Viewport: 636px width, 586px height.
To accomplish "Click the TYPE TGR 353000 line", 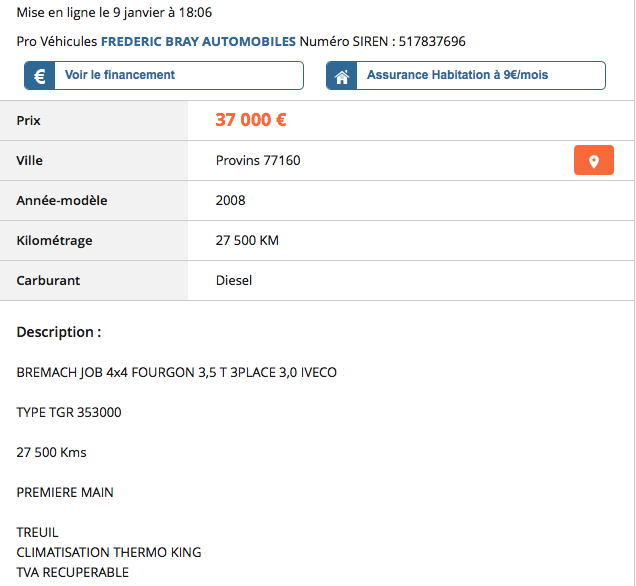I will point(69,412).
